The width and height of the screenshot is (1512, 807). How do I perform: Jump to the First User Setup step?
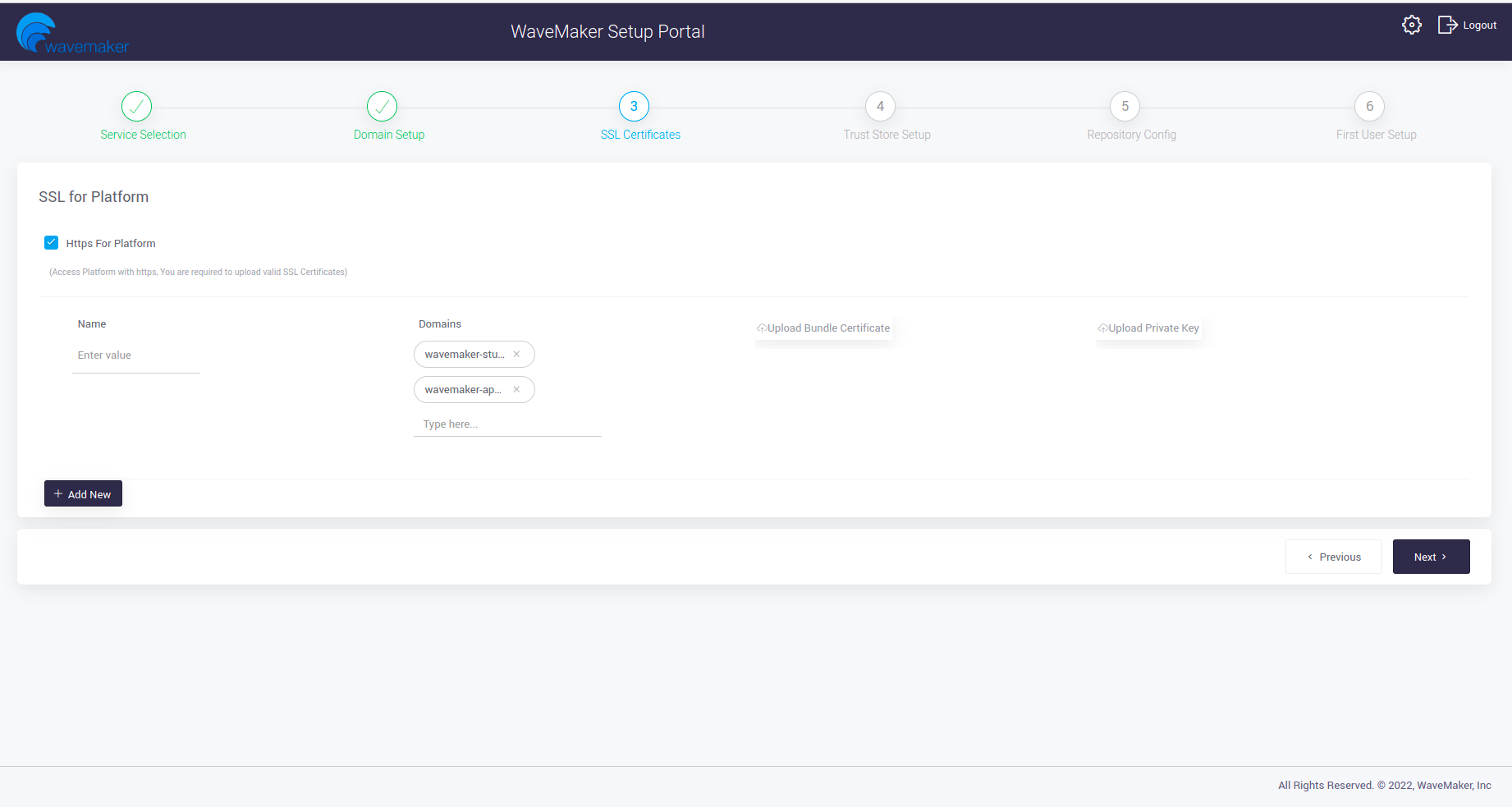(x=1368, y=106)
